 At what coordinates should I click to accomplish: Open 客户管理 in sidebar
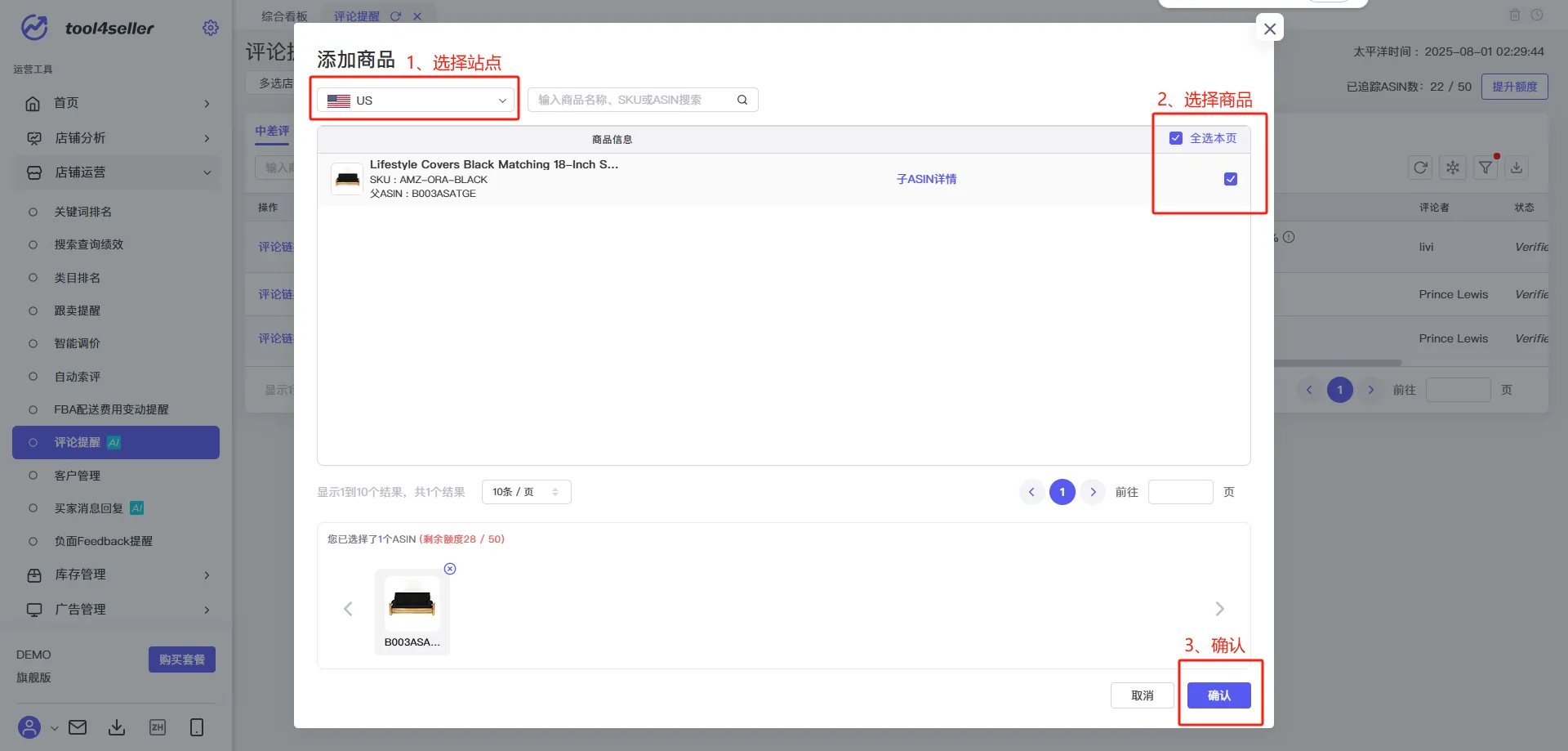pyautogui.click(x=77, y=476)
